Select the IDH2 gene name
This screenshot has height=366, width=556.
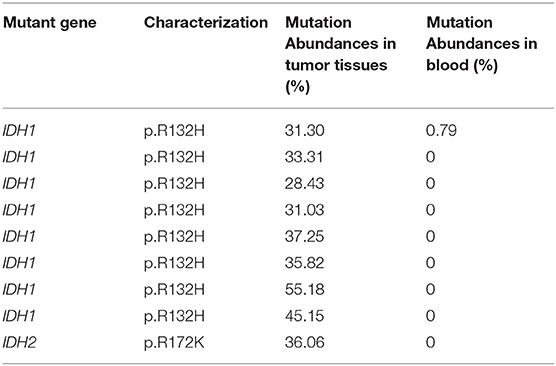click(x=19, y=342)
